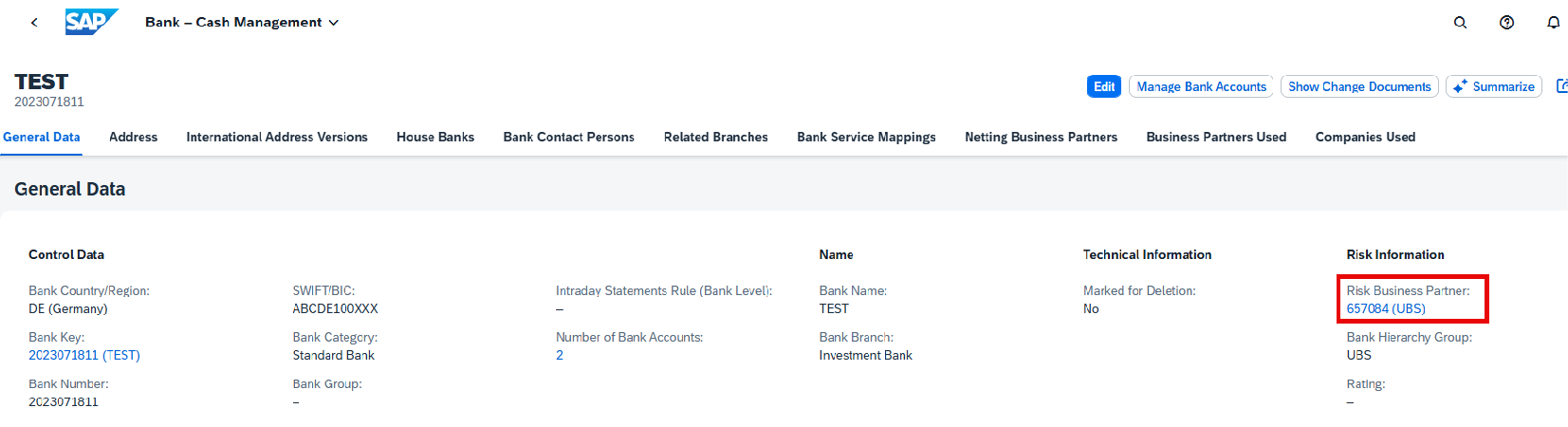Click the Number of Bank Accounts value 2
This screenshot has width=1568, height=427.
pyautogui.click(x=560, y=355)
